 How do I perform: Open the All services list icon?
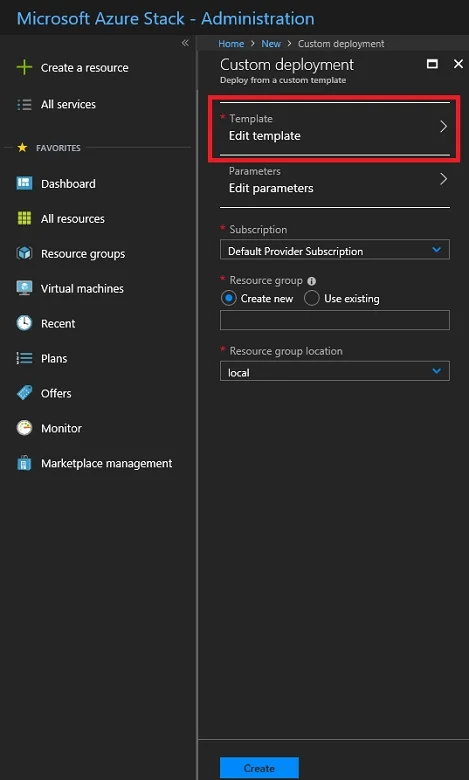(24, 104)
